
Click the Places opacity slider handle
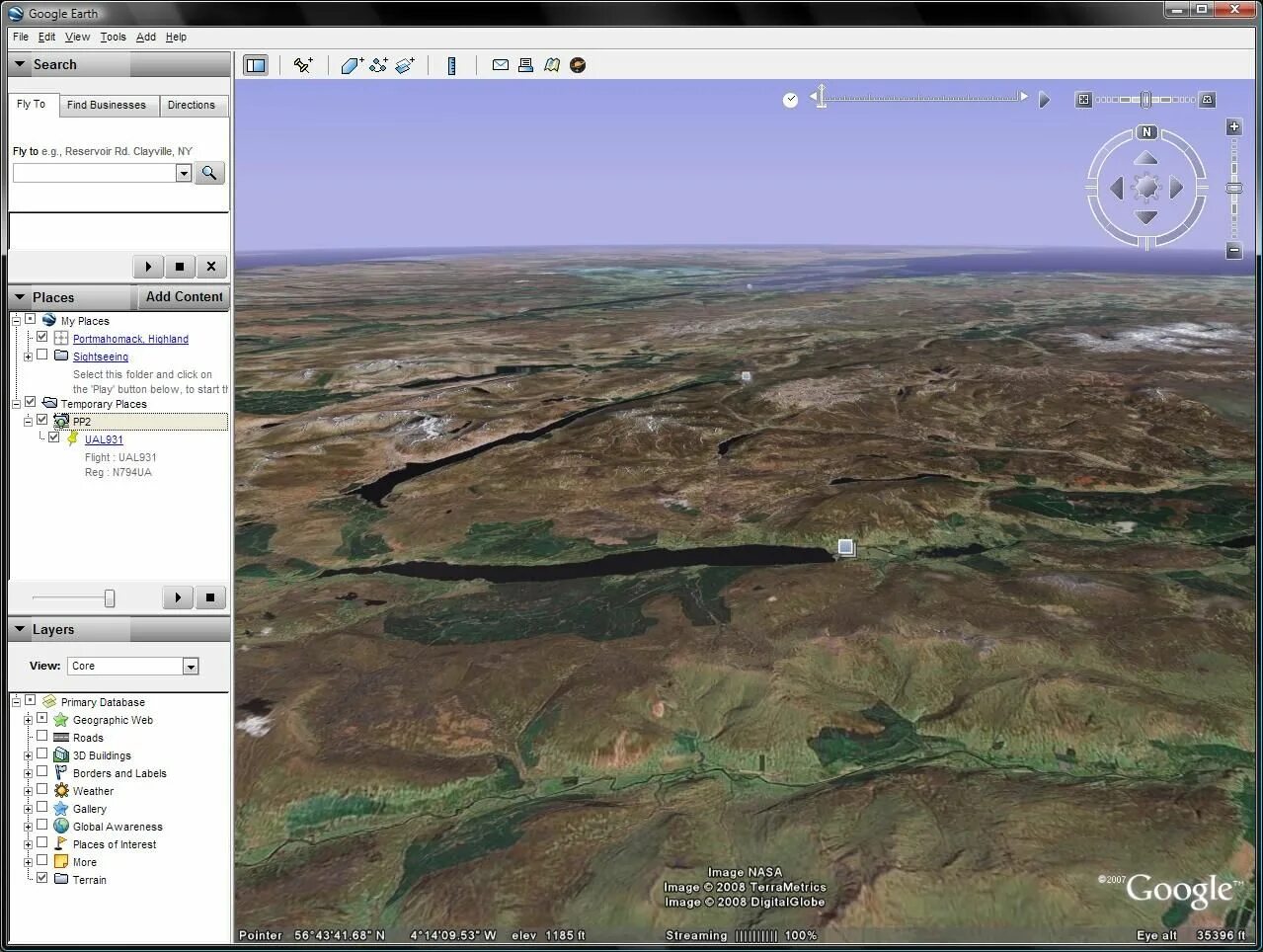(110, 598)
